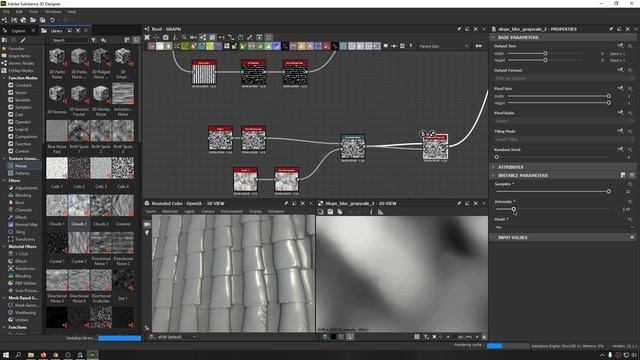The height and width of the screenshot is (360, 640).
Task: Click the light bulb icon in 3D view
Action: coord(147,233)
